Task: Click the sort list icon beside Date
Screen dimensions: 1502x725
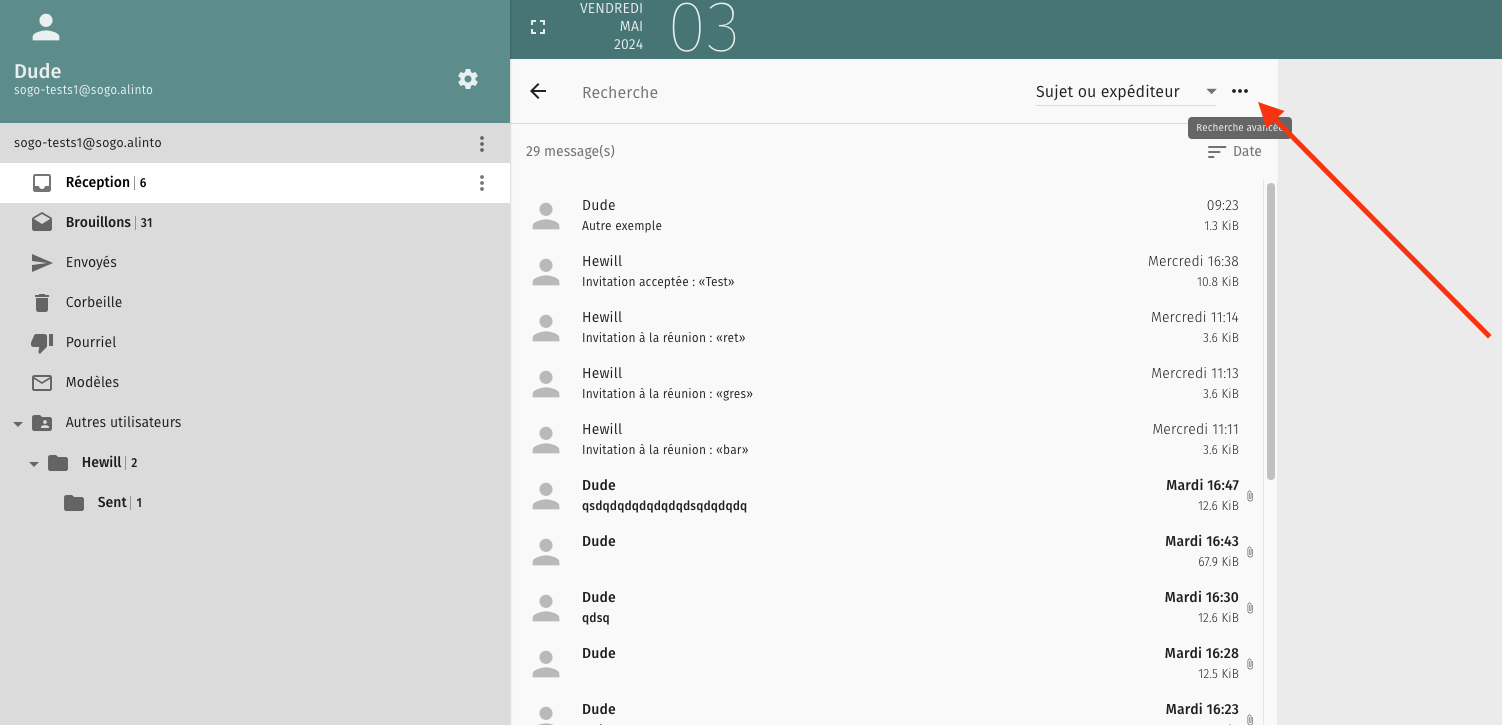Action: [1216, 152]
